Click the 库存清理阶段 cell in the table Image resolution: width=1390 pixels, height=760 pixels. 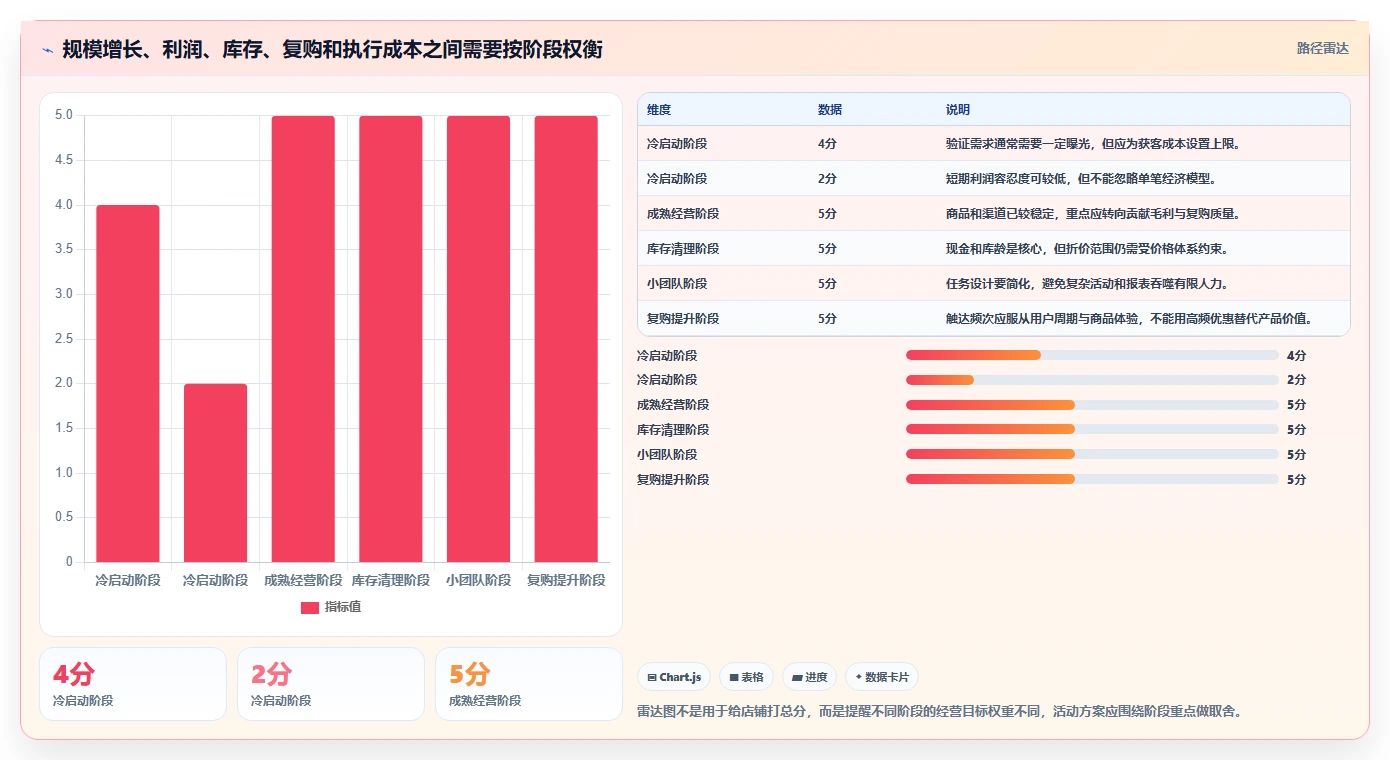coord(683,249)
